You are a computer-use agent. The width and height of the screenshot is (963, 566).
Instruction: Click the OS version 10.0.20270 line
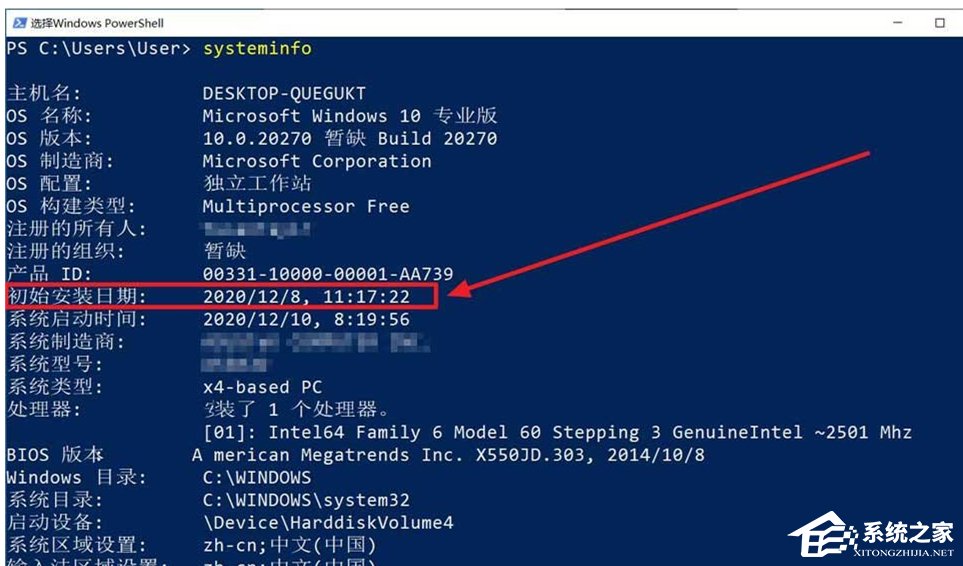pyautogui.click(x=349, y=138)
